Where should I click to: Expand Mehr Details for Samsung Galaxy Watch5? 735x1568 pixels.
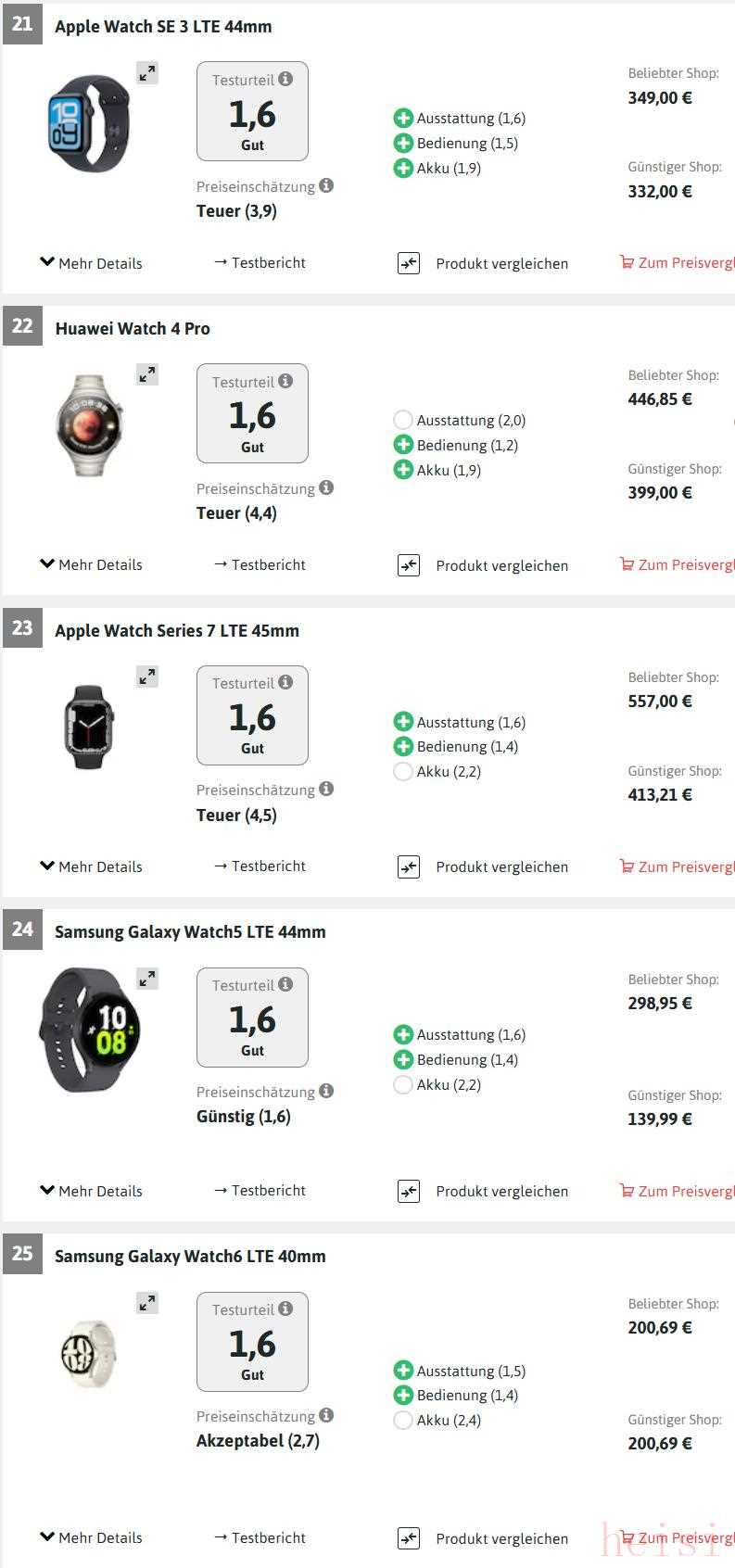pos(91,1191)
